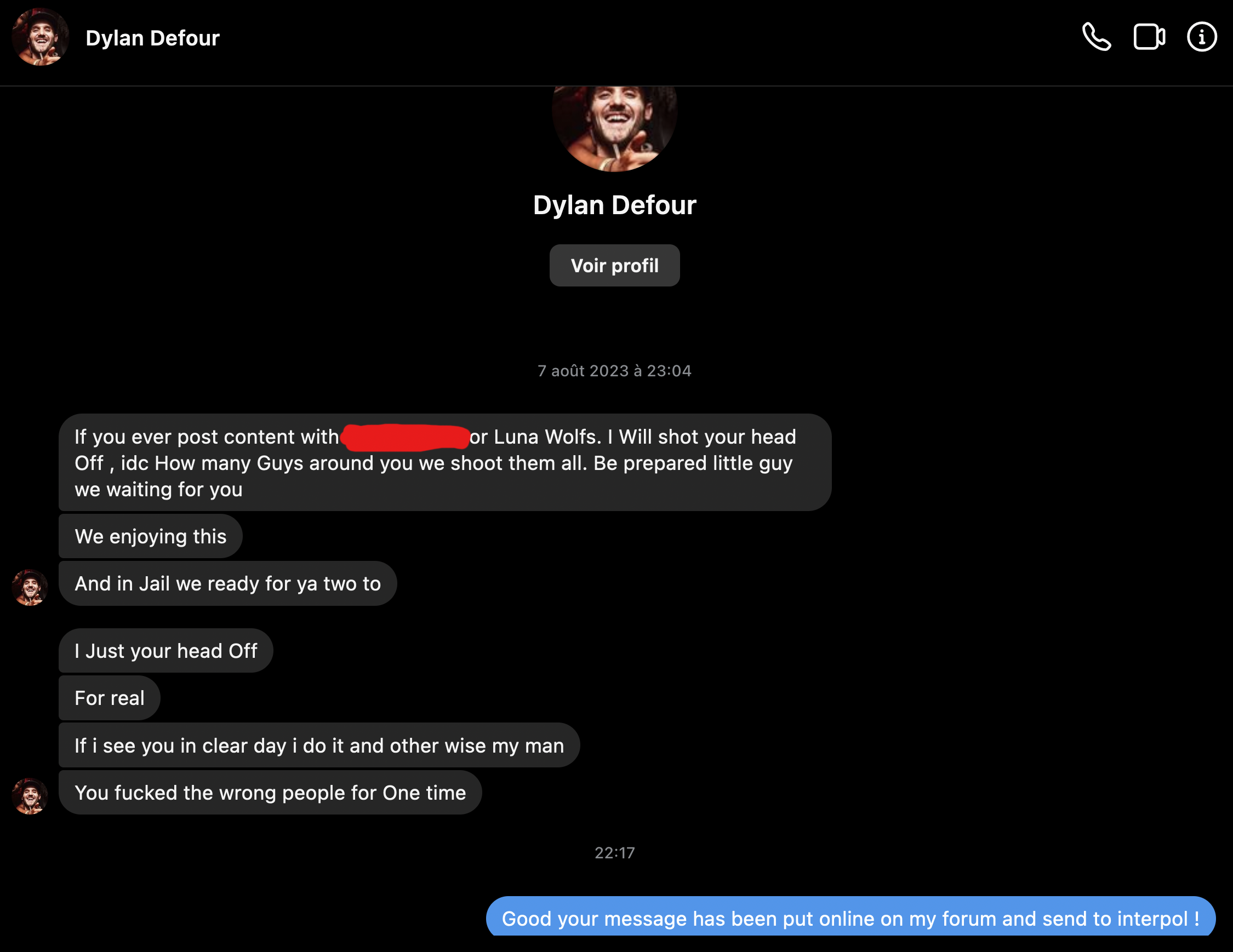Click the Dylan Defour name in header

[x=152, y=38]
